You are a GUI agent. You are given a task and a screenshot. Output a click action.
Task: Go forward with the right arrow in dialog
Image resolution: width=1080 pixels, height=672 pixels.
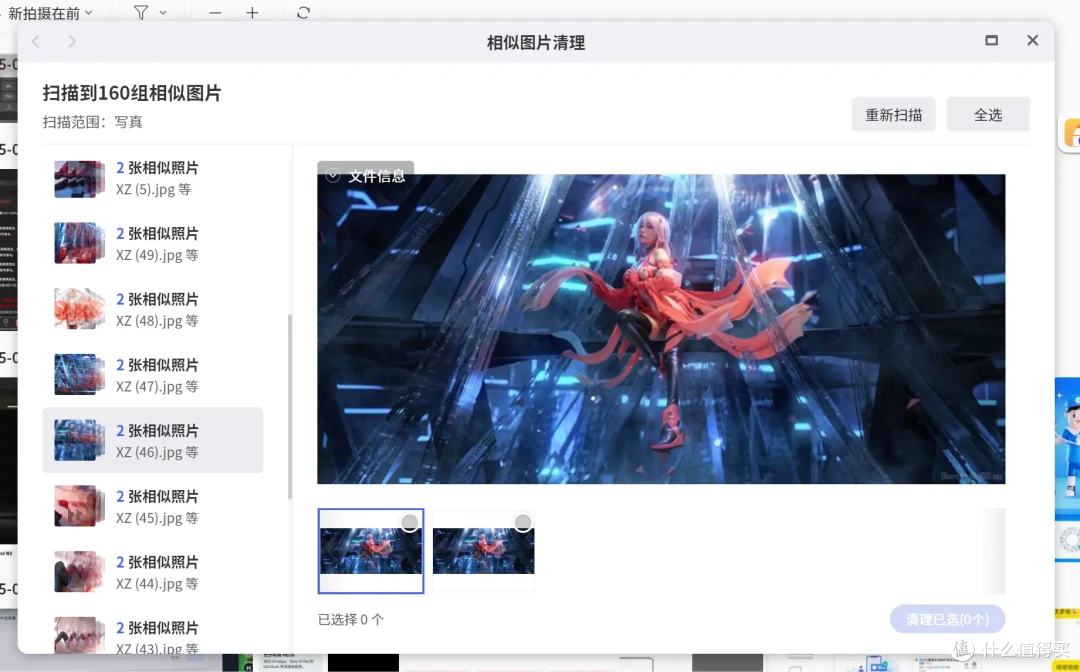tap(72, 41)
